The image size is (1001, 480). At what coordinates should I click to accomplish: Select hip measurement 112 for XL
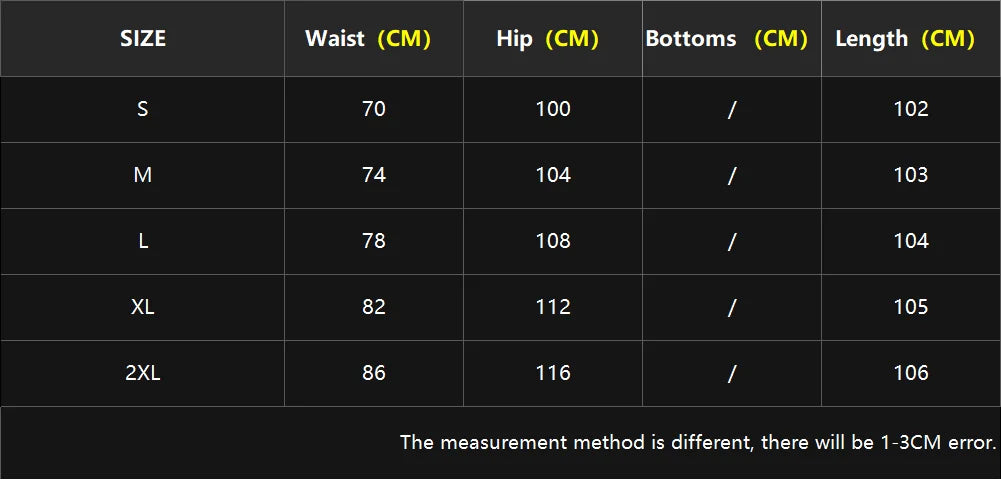[x=553, y=307]
